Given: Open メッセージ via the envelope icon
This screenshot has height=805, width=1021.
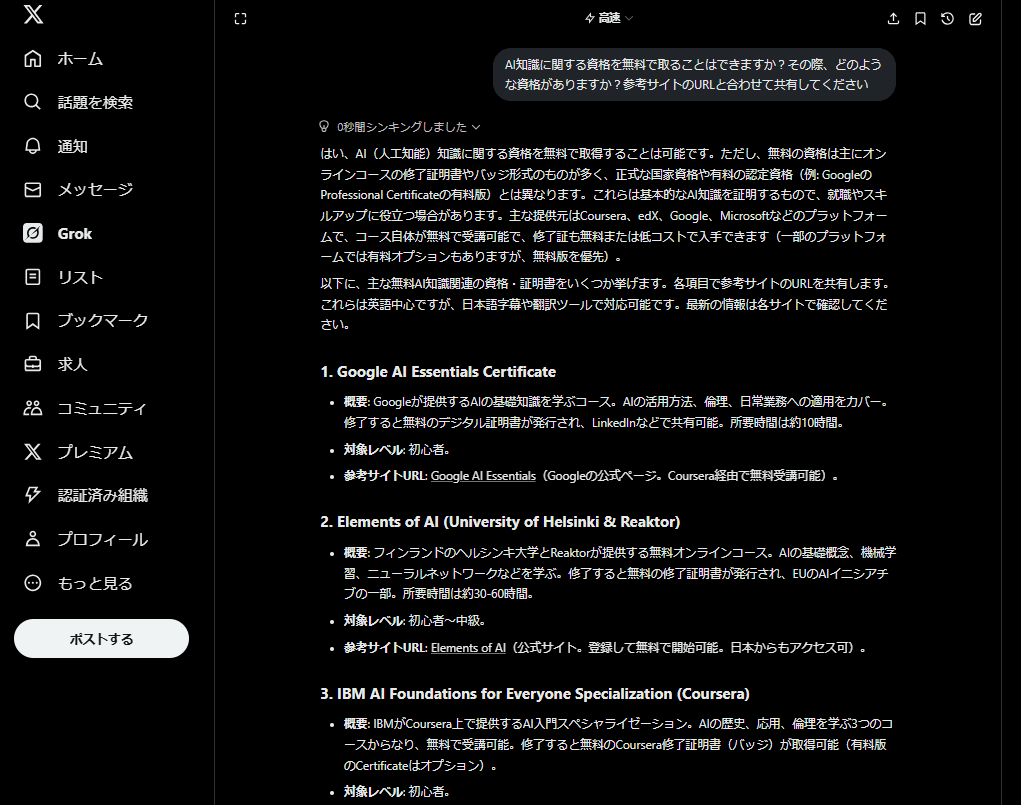Looking at the screenshot, I should coord(33,189).
